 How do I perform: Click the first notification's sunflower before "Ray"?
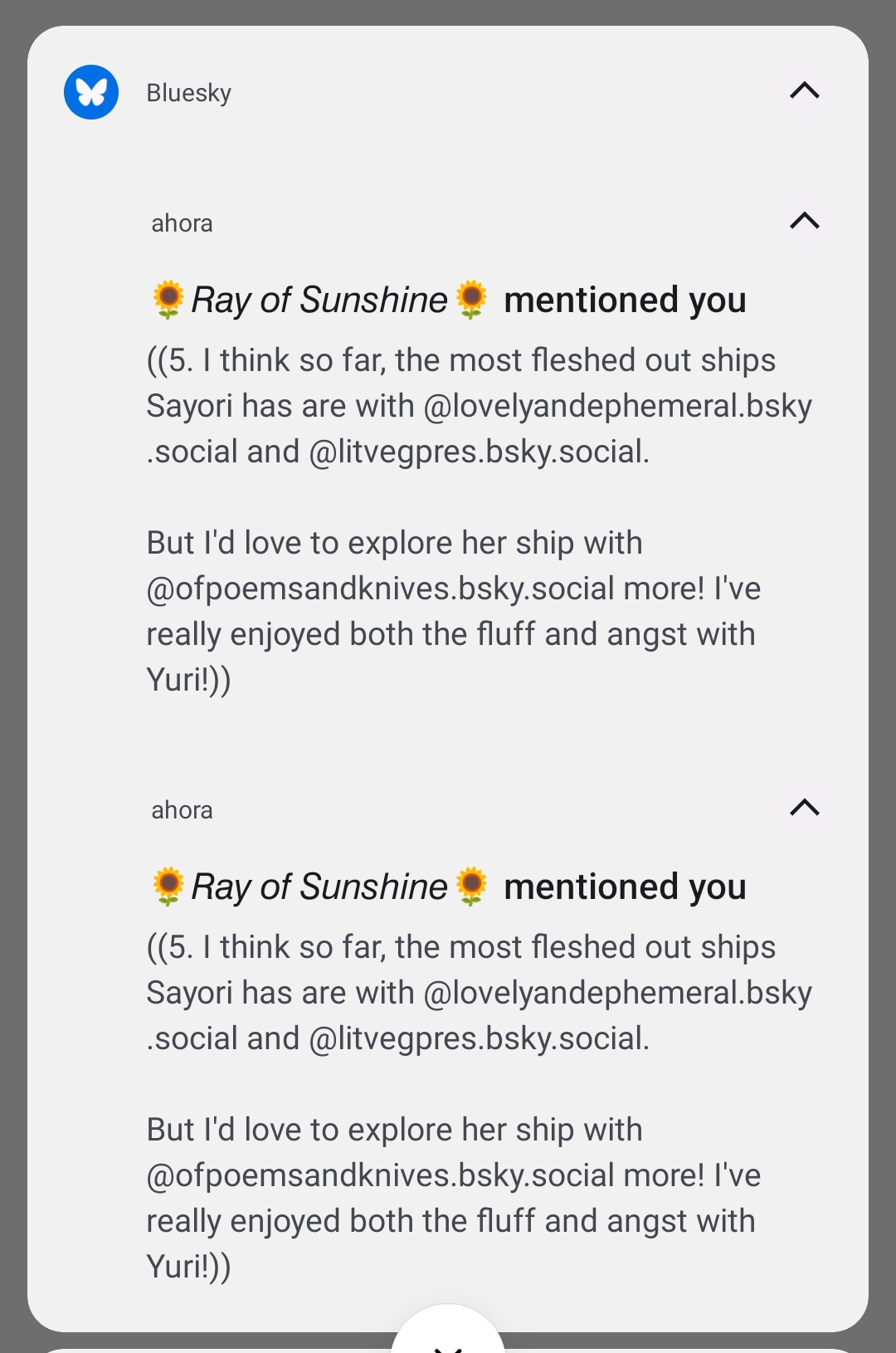168,300
